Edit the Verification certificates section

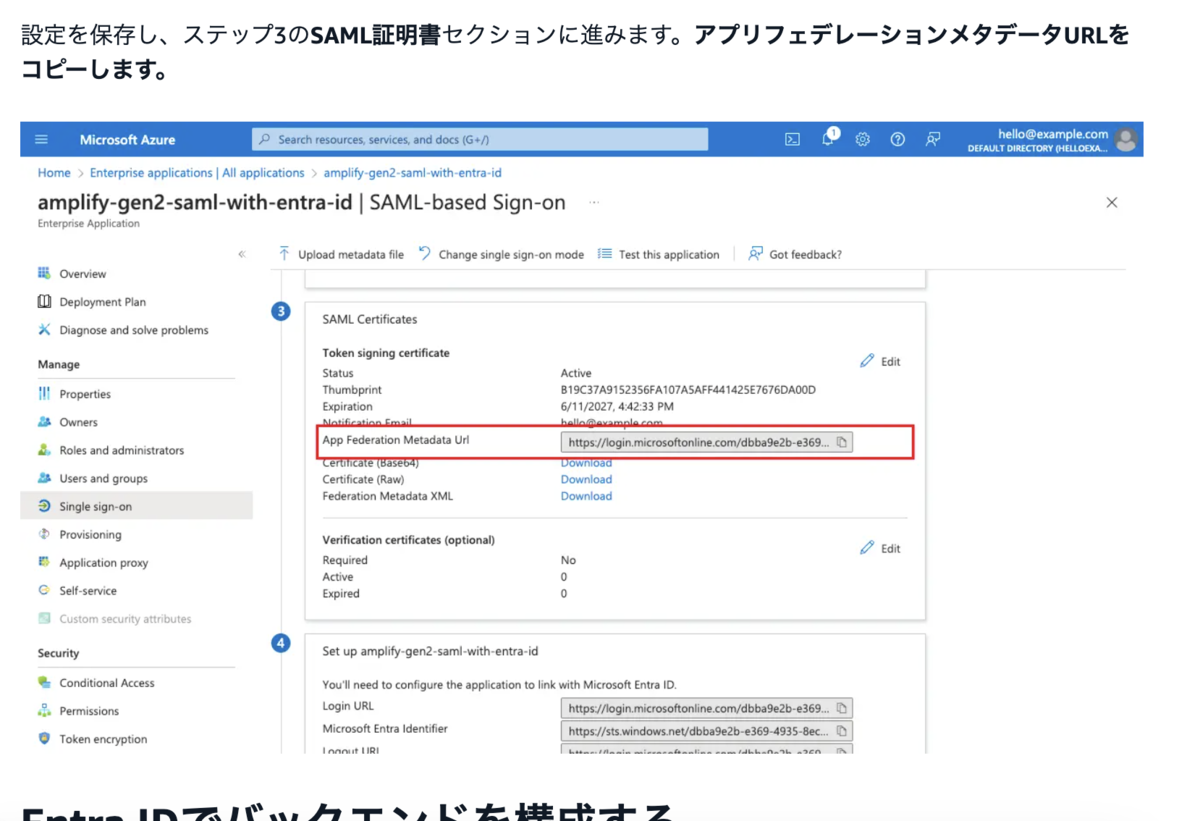click(x=880, y=548)
